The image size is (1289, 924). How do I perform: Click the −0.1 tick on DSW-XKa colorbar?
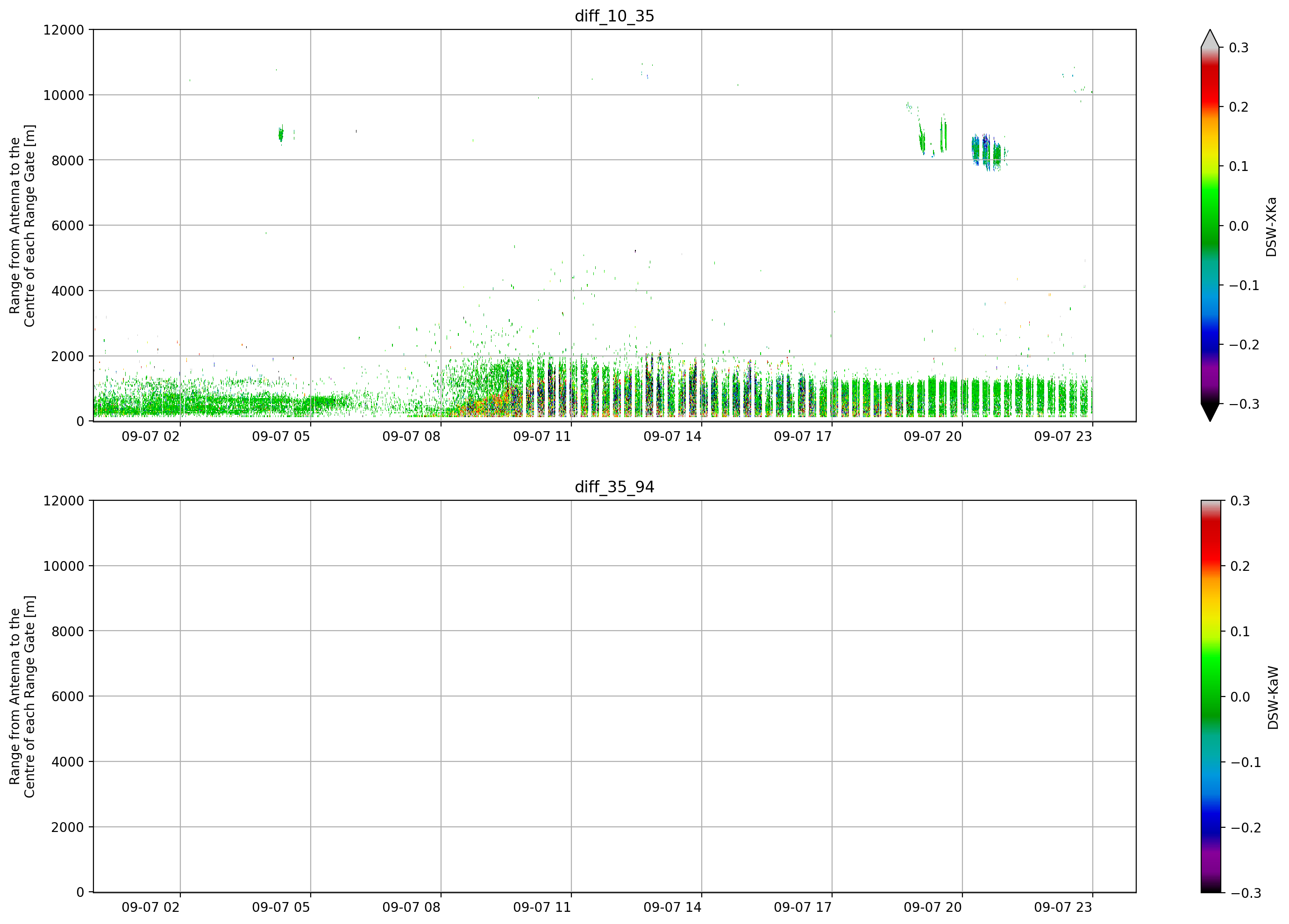coord(1244,285)
